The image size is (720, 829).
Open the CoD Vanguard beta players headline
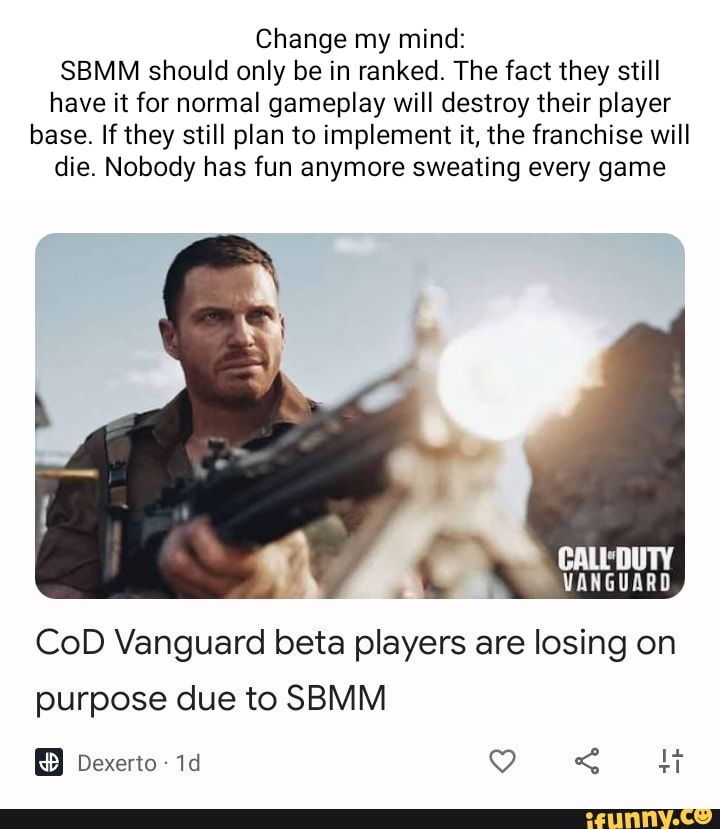click(x=355, y=670)
